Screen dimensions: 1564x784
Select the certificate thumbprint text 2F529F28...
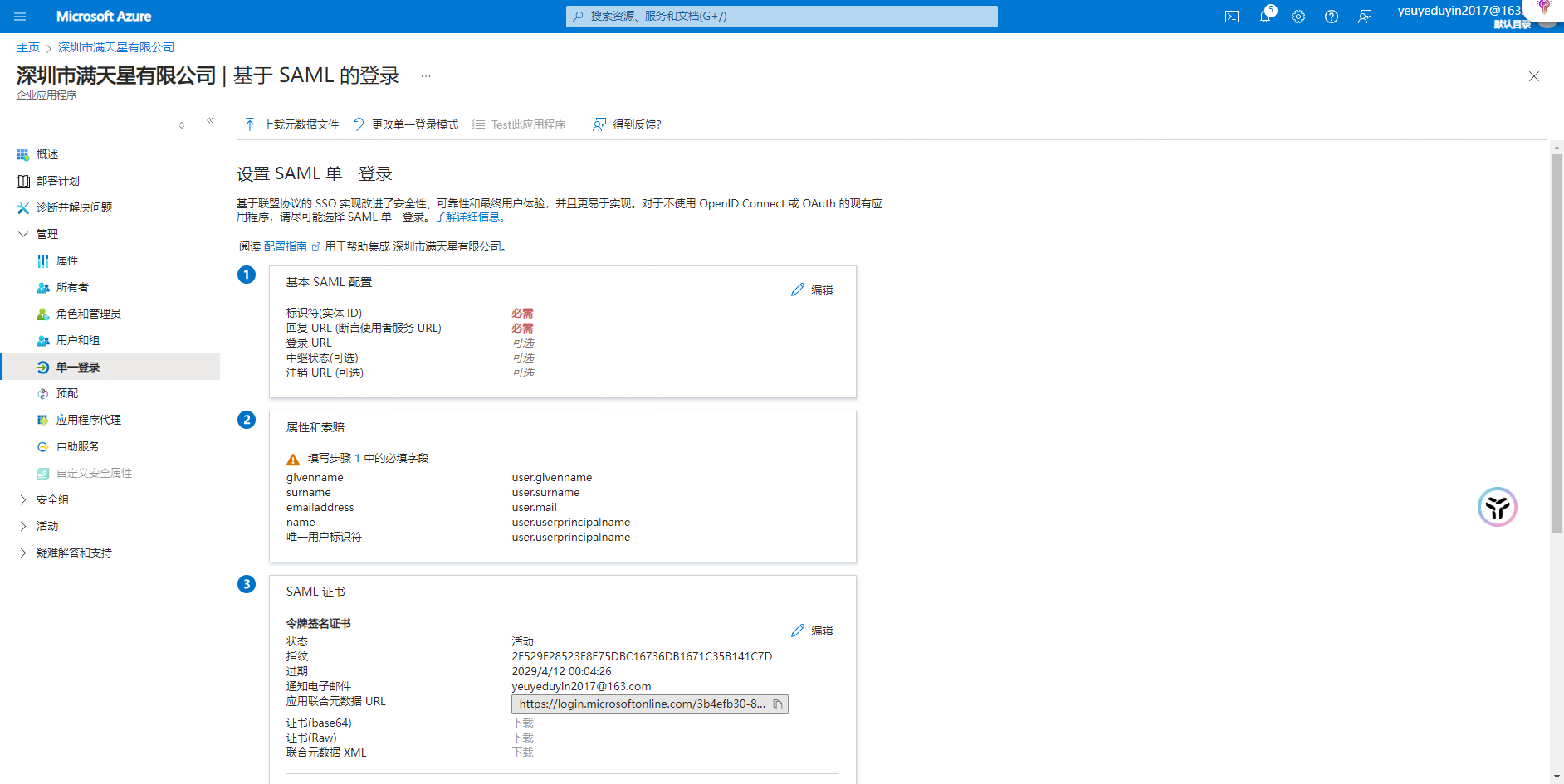click(x=642, y=656)
